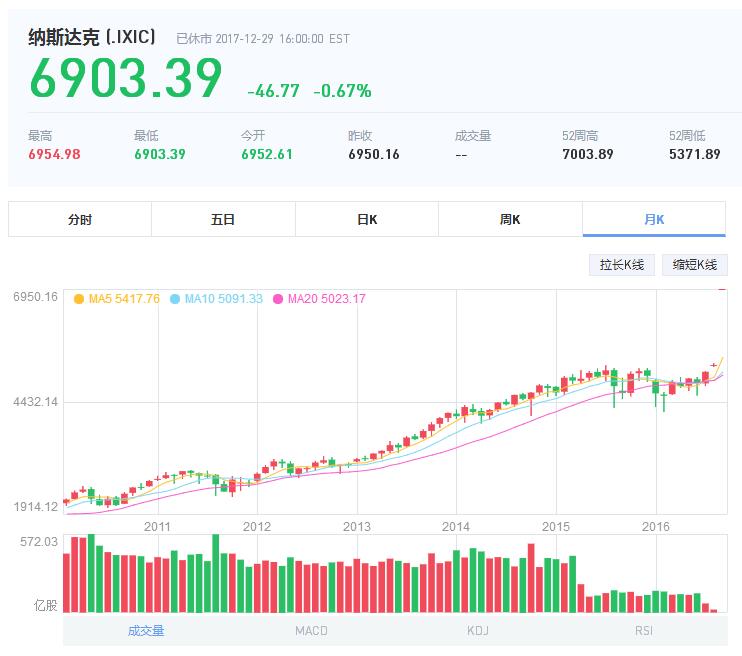Click the 2016 label on the time axis
The height and width of the screenshot is (656, 742).
click(655, 526)
